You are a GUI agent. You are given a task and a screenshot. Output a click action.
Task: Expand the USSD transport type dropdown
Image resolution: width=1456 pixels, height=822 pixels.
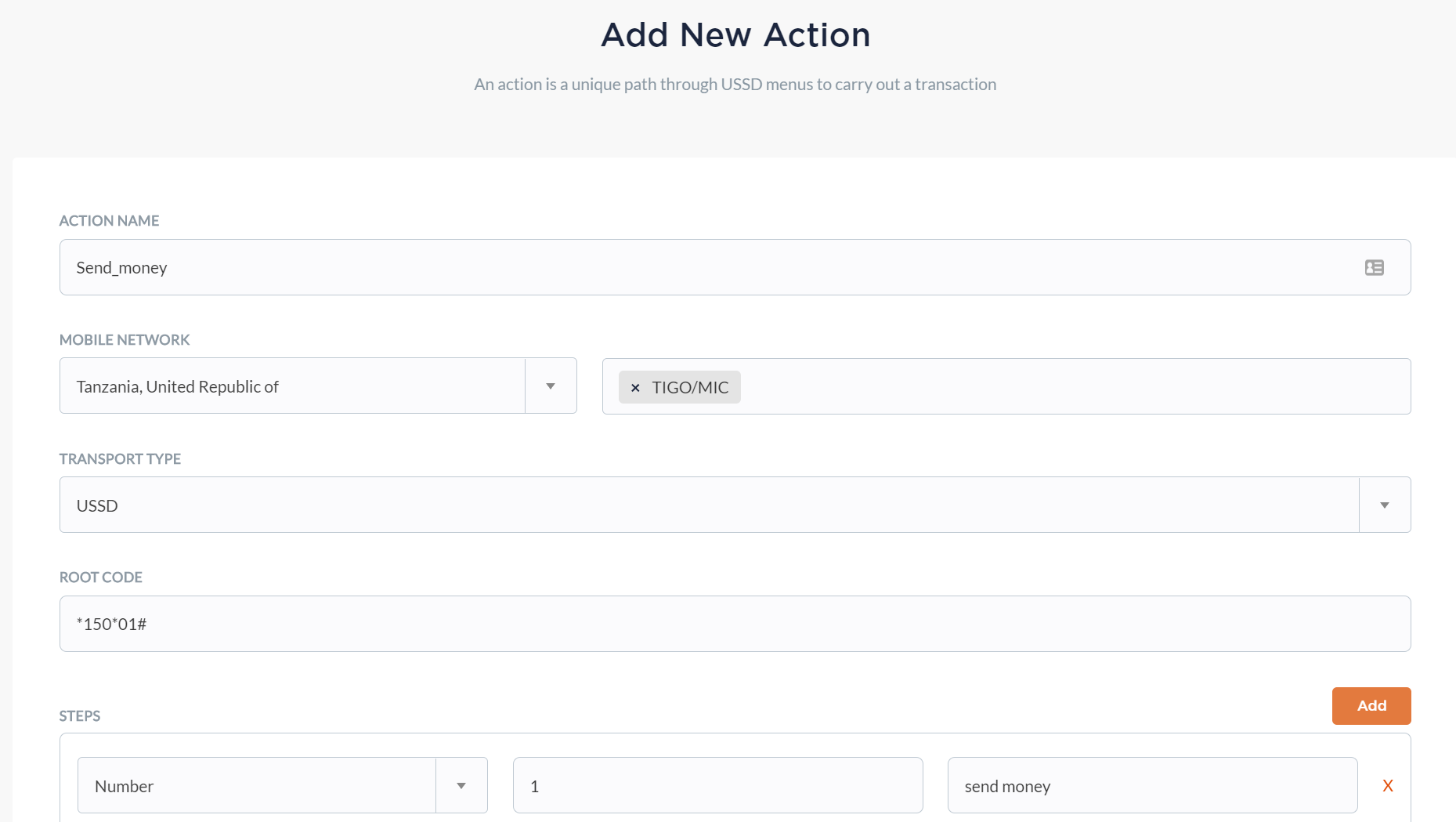pyautogui.click(x=705, y=505)
